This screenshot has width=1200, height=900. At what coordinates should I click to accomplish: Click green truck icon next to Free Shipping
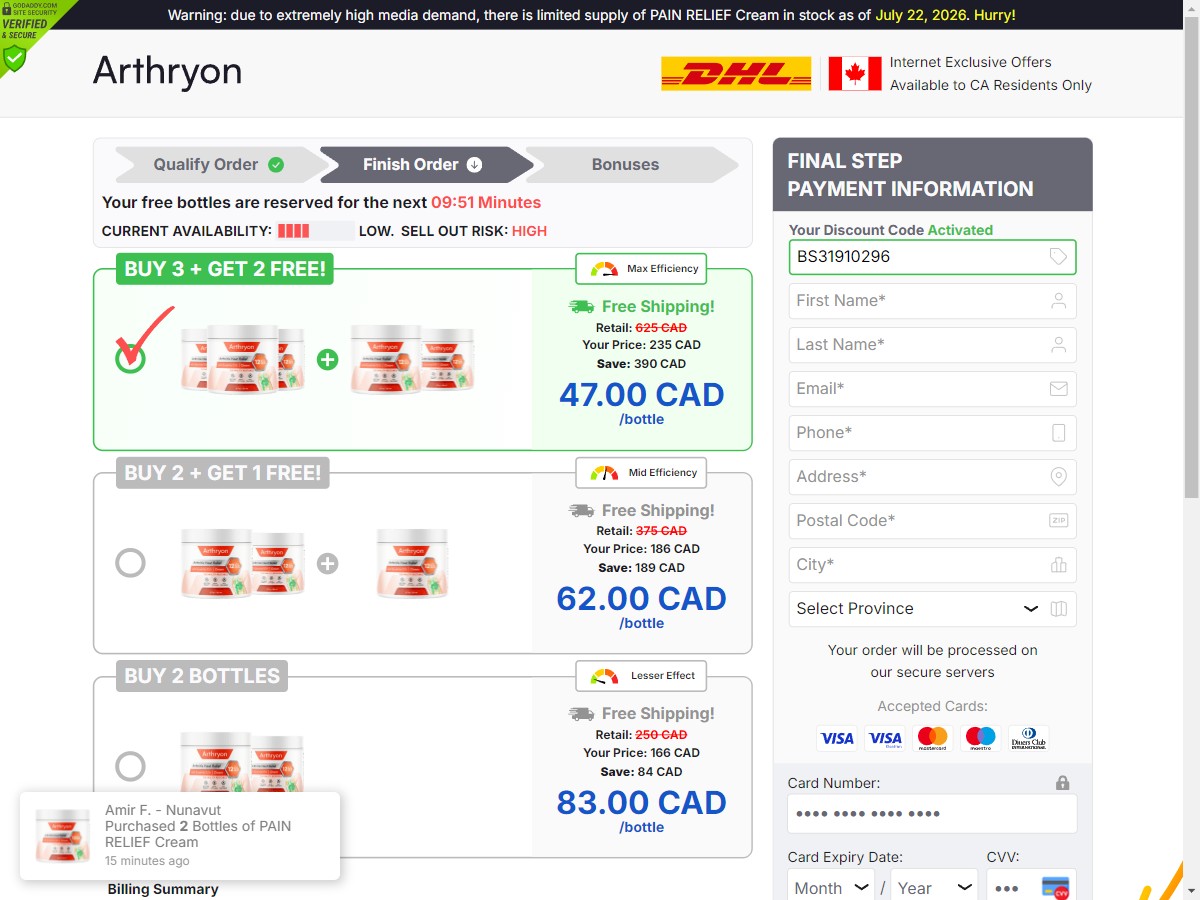pos(581,307)
